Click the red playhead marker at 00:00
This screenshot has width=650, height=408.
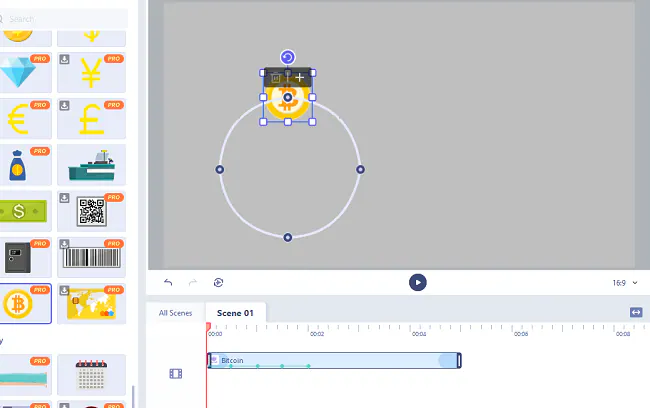[209, 327]
